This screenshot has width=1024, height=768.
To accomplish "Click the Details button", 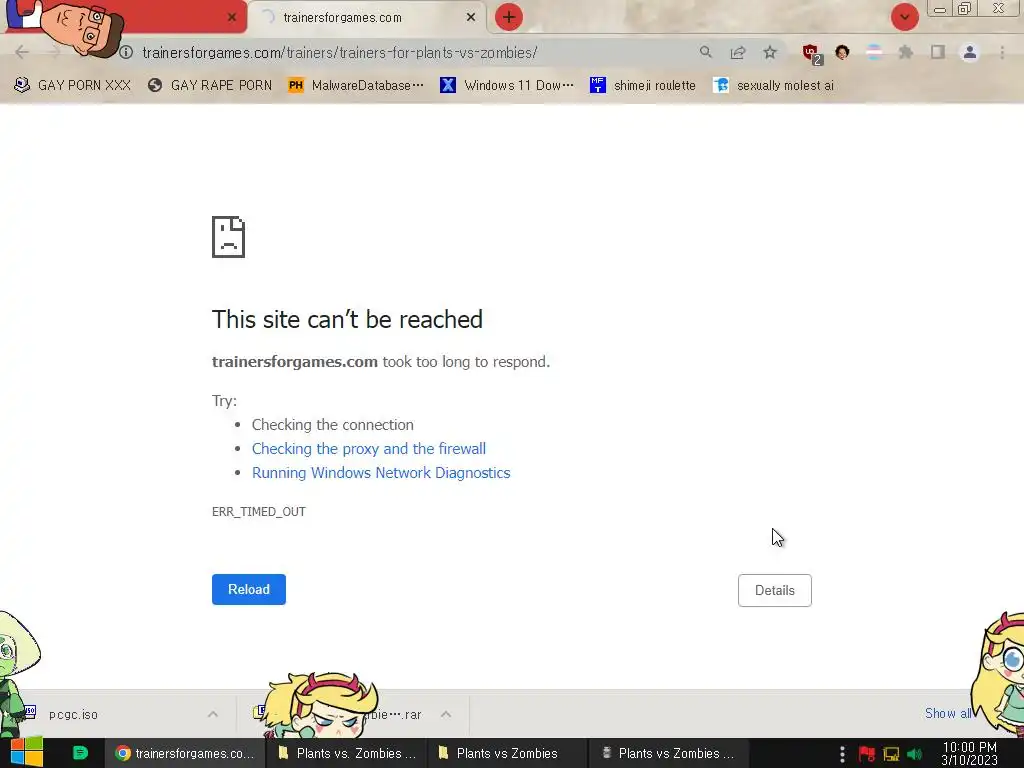I will [775, 590].
